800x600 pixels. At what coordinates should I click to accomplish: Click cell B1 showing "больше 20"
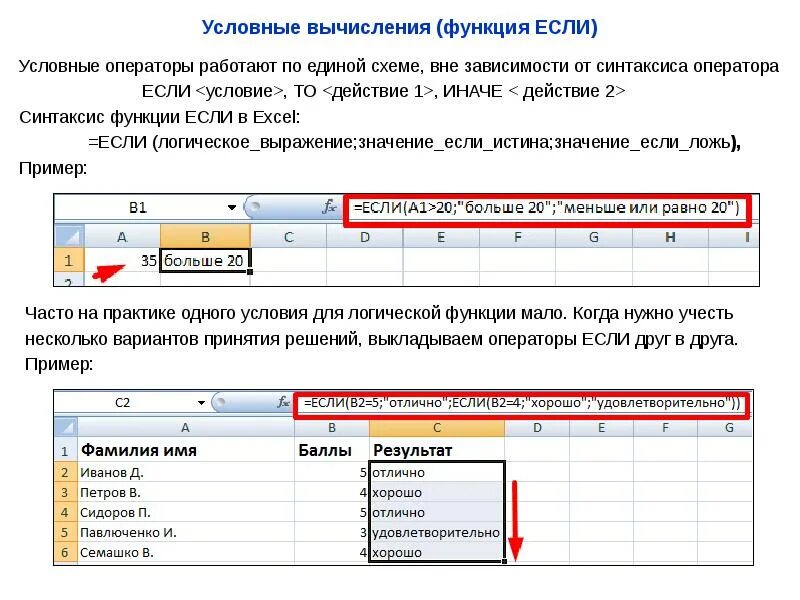[x=205, y=261]
